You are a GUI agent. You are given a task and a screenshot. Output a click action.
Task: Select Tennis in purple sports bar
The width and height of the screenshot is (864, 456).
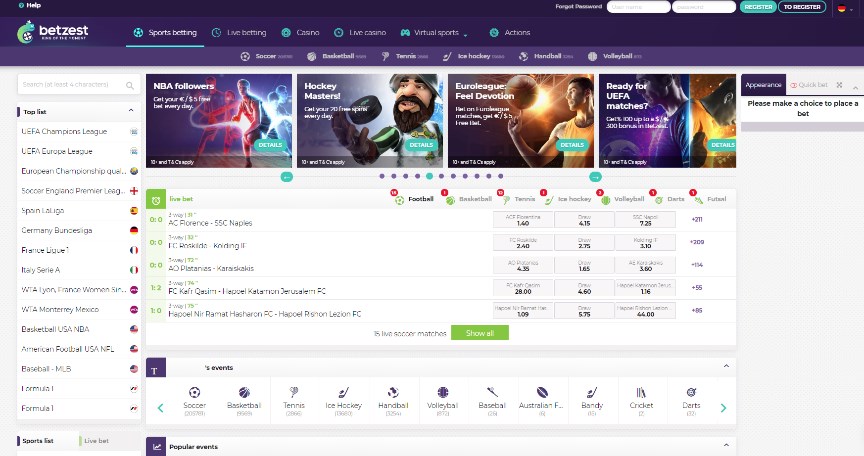point(405,56)
